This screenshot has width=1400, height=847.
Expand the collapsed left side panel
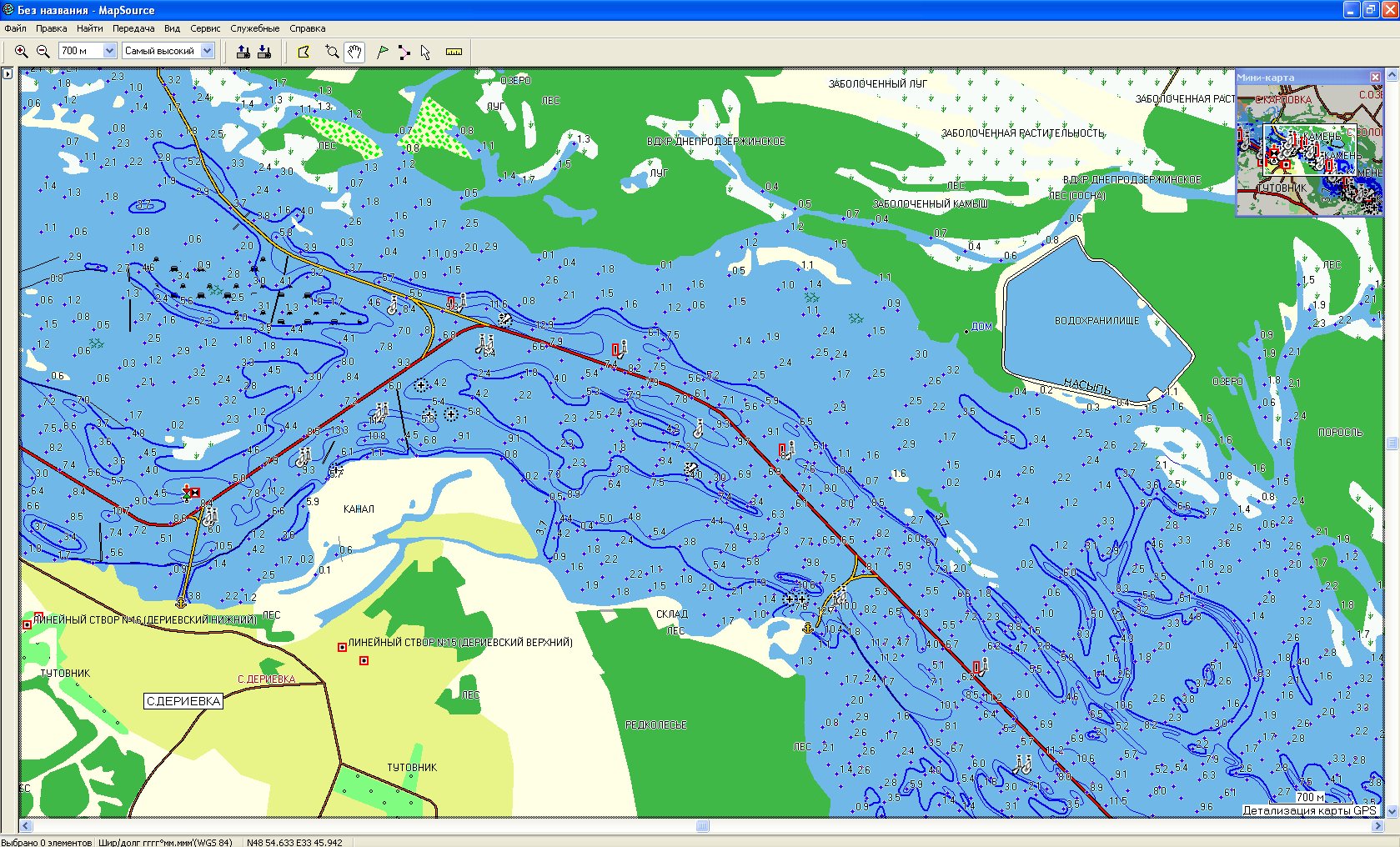pos(8,74)
